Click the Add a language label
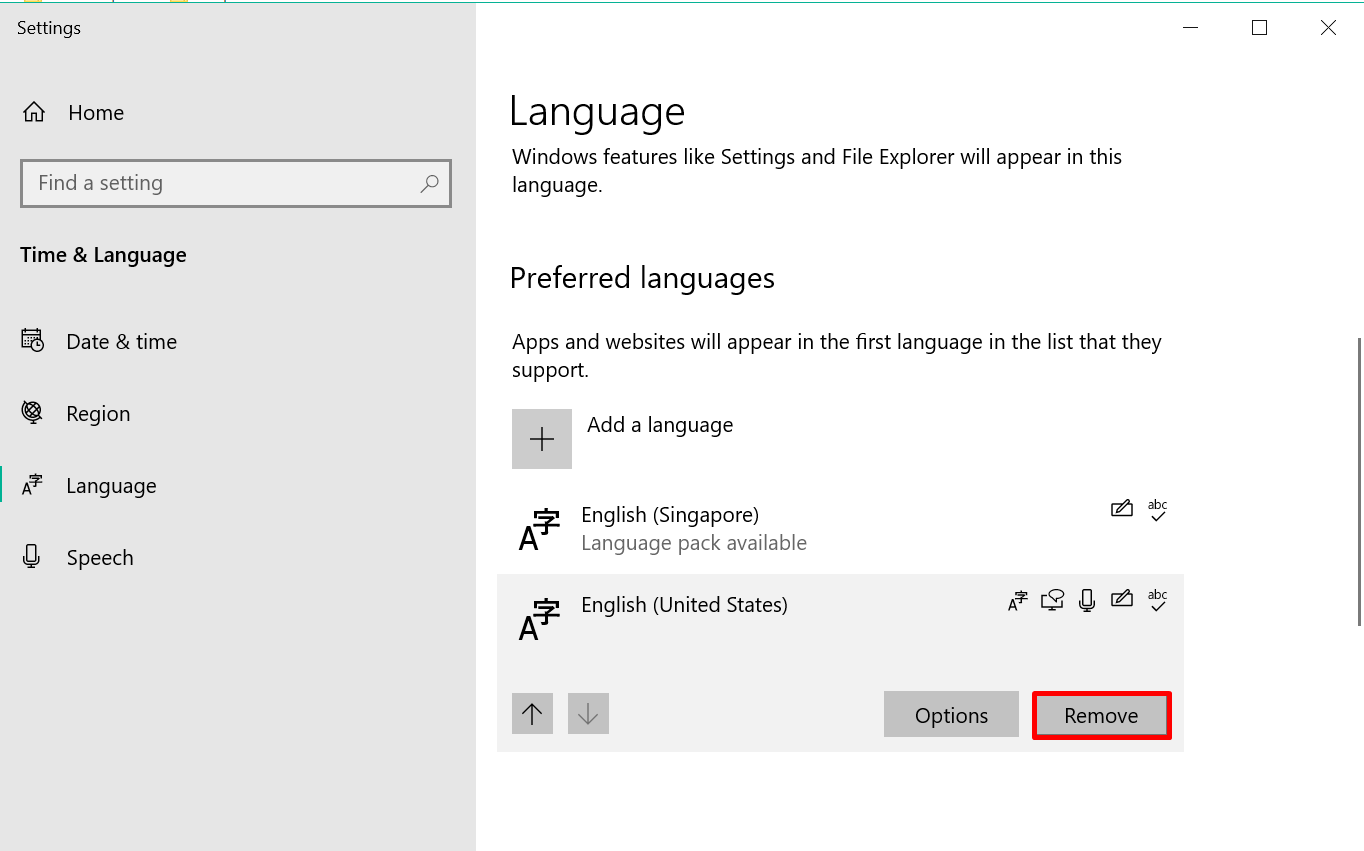 (660, 425)
